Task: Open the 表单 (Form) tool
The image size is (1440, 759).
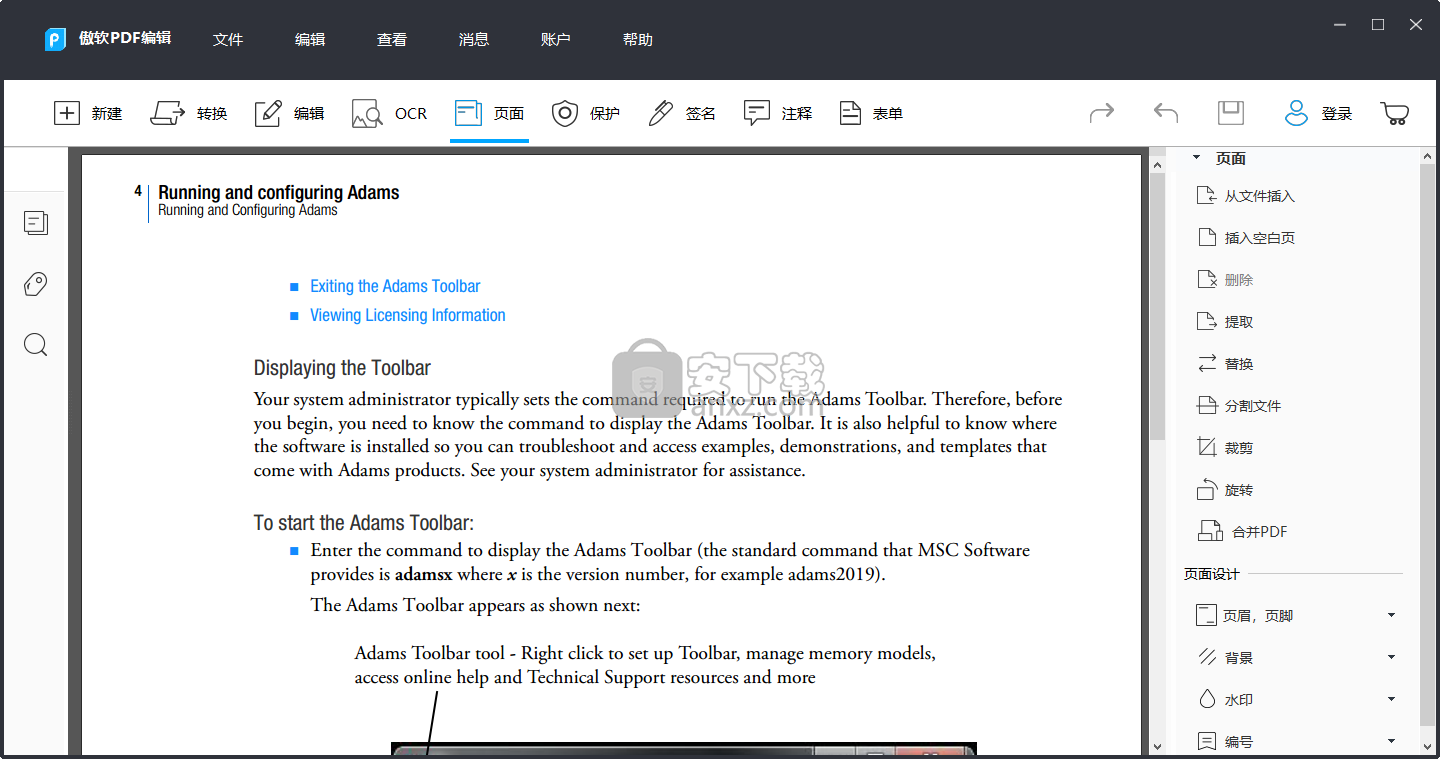Action: click(870, 113)
